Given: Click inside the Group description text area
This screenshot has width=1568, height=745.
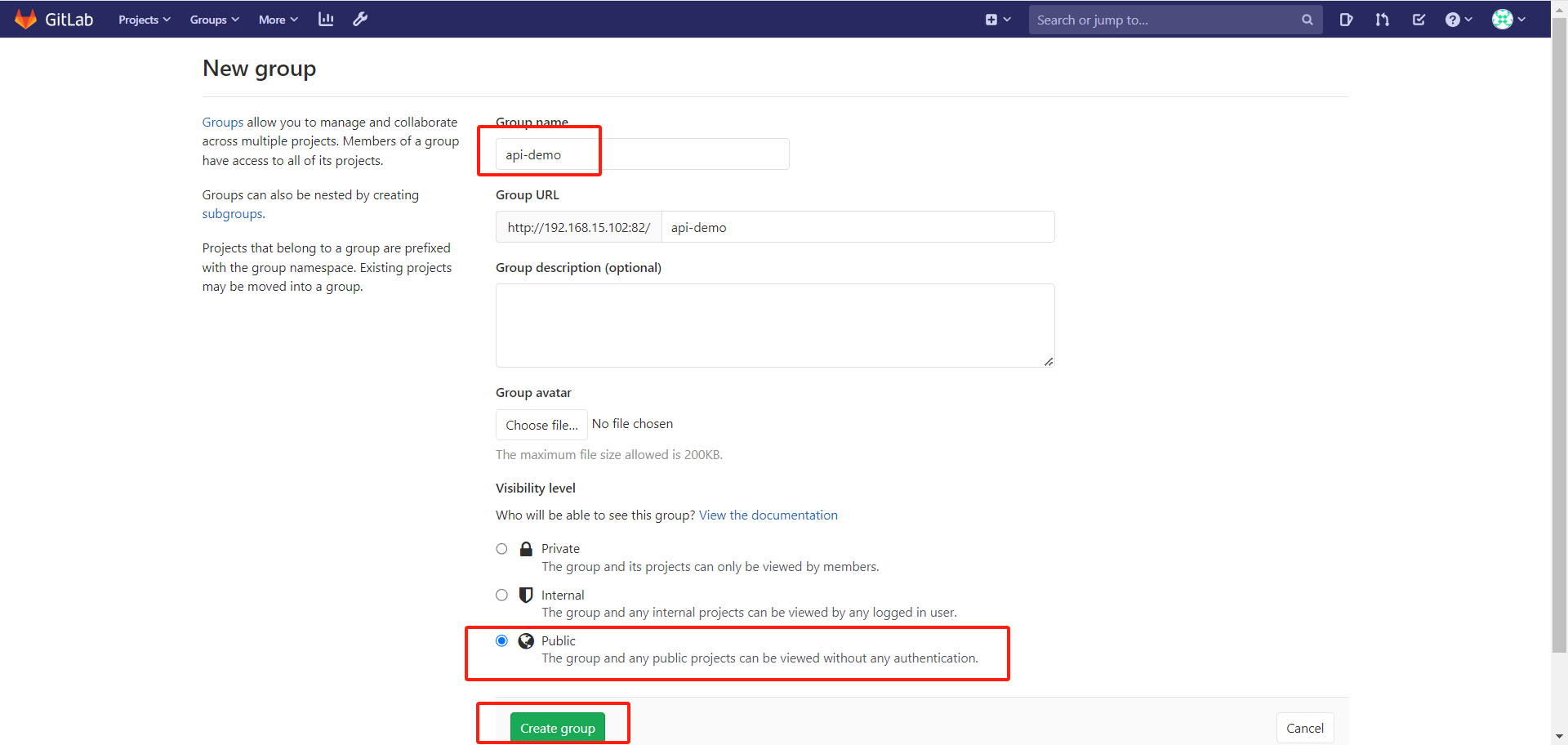Looking at the screenshot, I should coord(775,325).
